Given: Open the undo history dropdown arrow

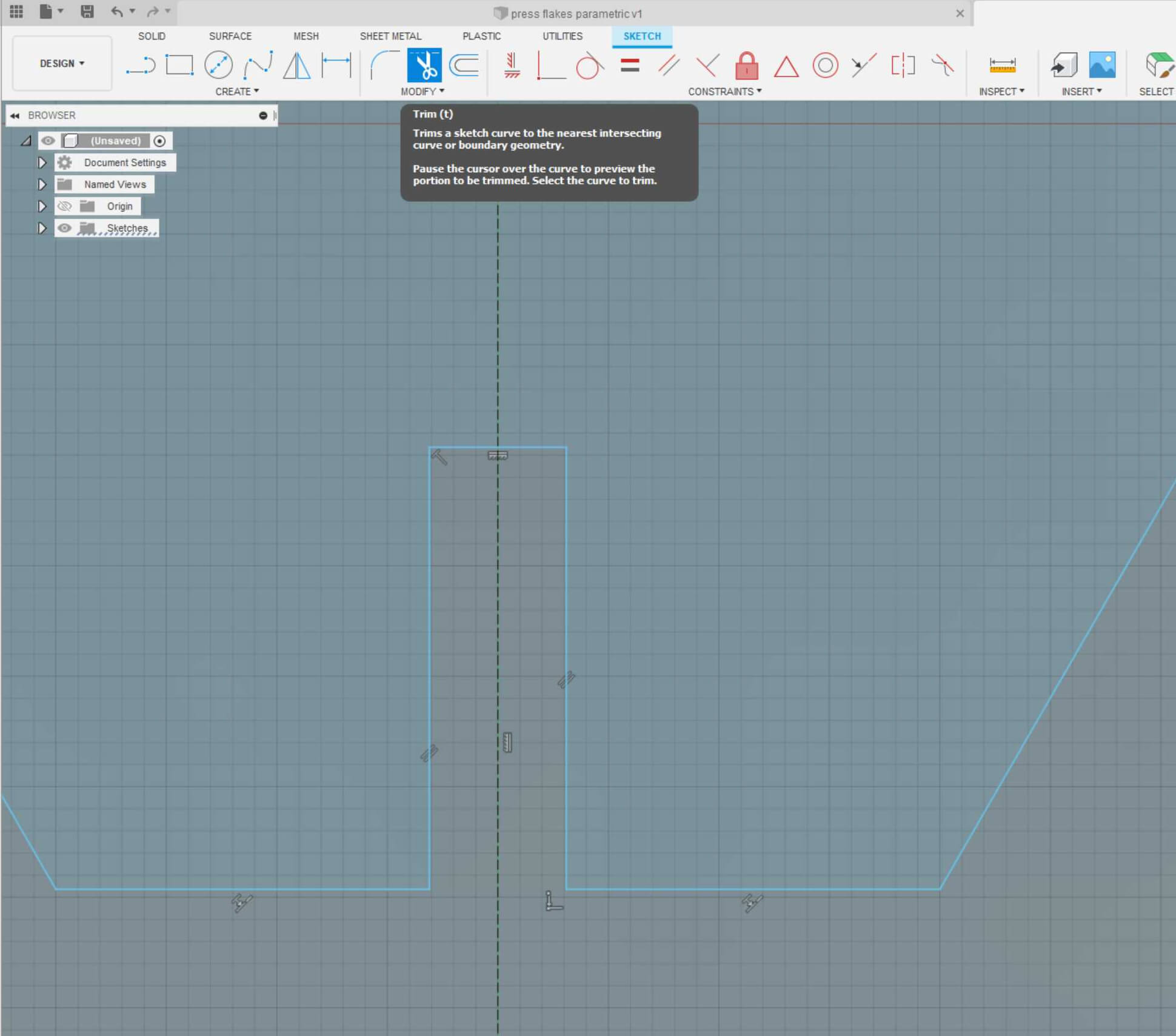Looking at the screenshot, I should 132,11.
